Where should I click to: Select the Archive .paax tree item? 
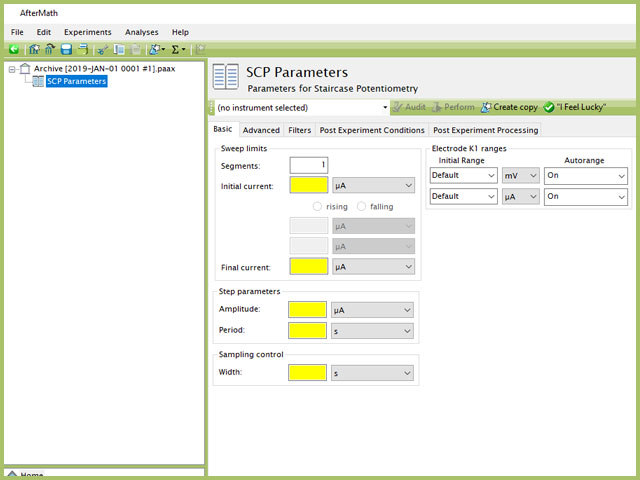point(104,69)
